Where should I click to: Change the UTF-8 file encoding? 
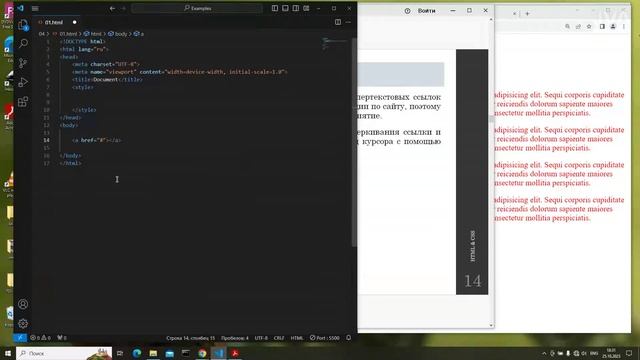coord(261,338)
